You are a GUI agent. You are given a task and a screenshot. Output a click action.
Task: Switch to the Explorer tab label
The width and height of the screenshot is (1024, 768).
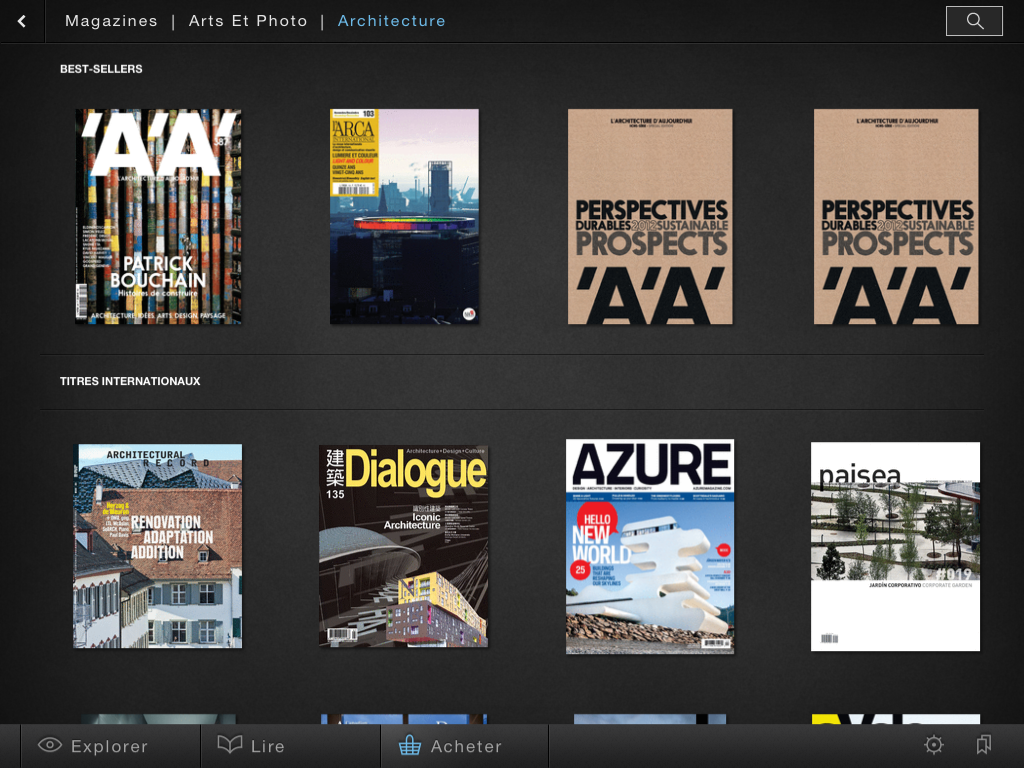(109, 746)
